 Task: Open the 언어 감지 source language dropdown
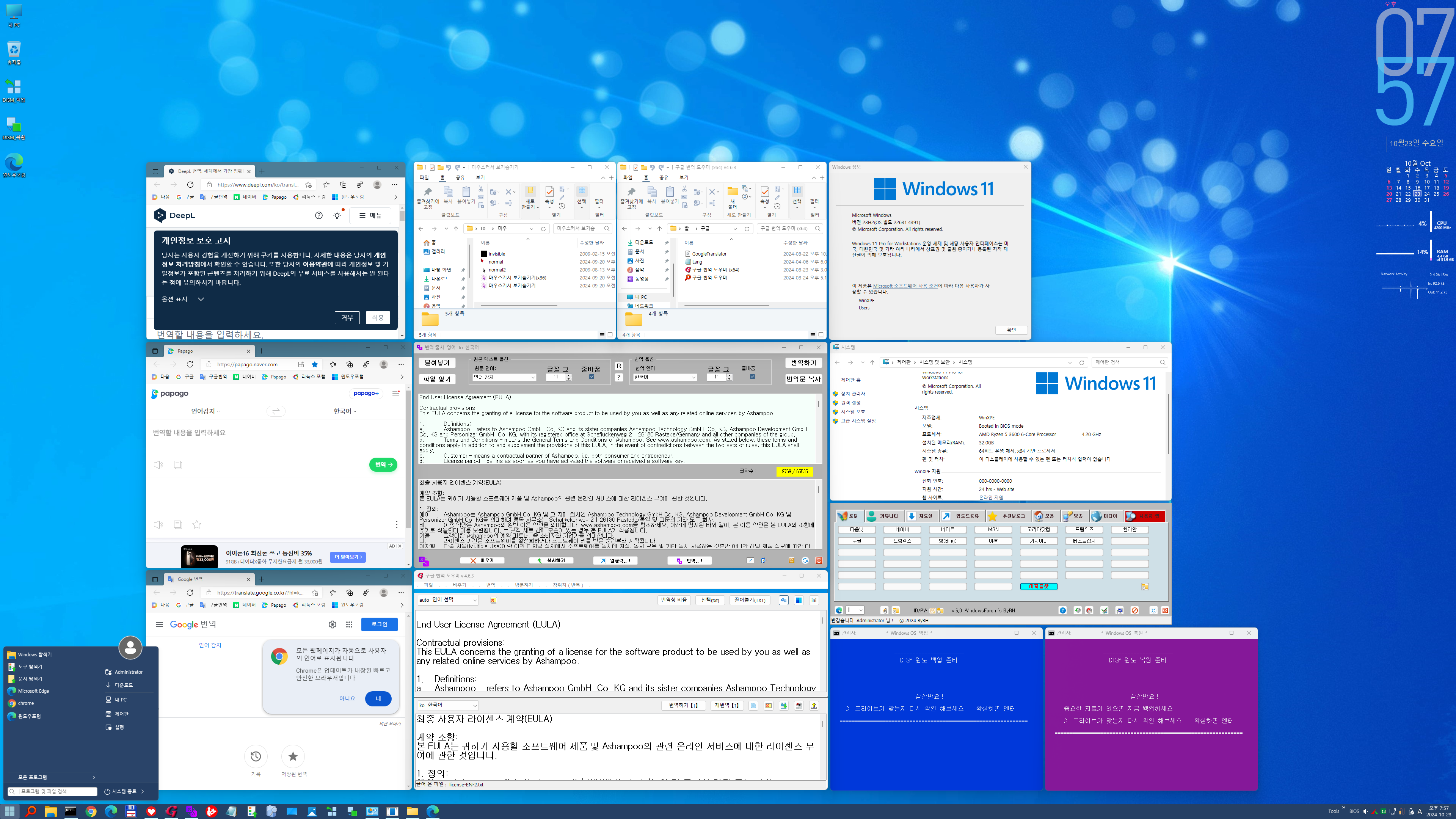[x=504, y=377]
